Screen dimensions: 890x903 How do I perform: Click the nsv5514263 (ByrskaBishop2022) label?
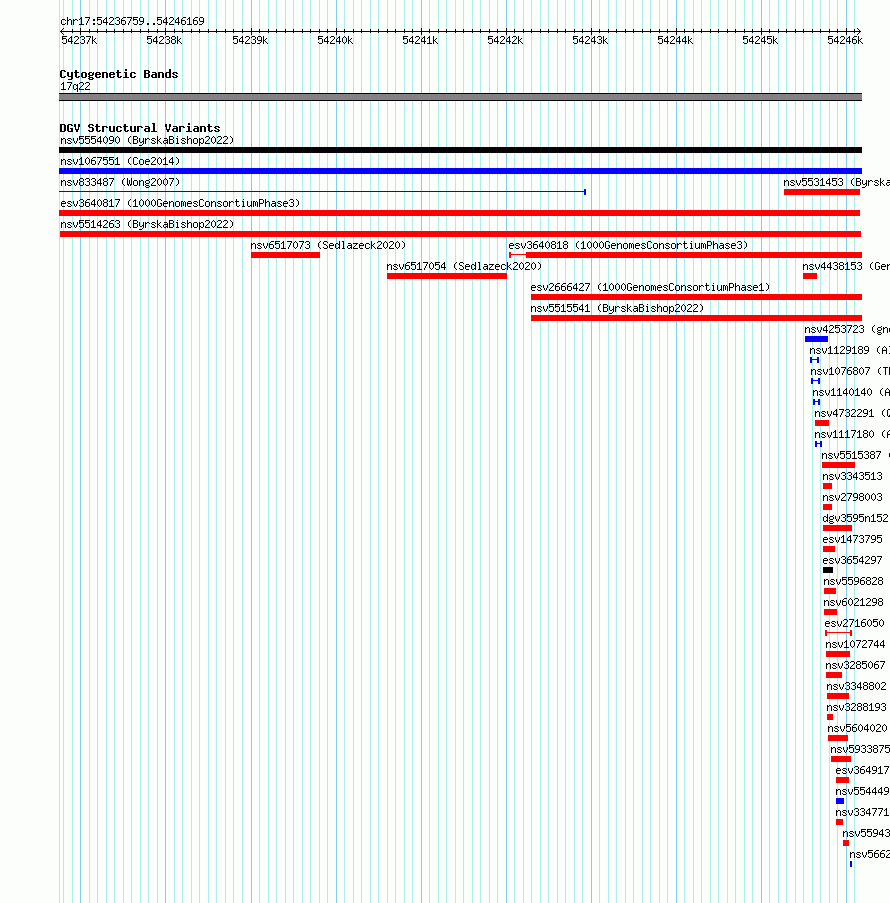click(147, 225)
